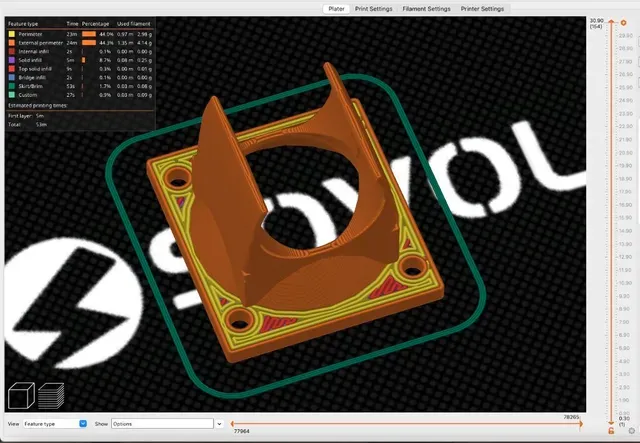Toggle the Custom light green swatch
Image resolution: width=640 pixels, height=443 pixels.
pos(12,95)
